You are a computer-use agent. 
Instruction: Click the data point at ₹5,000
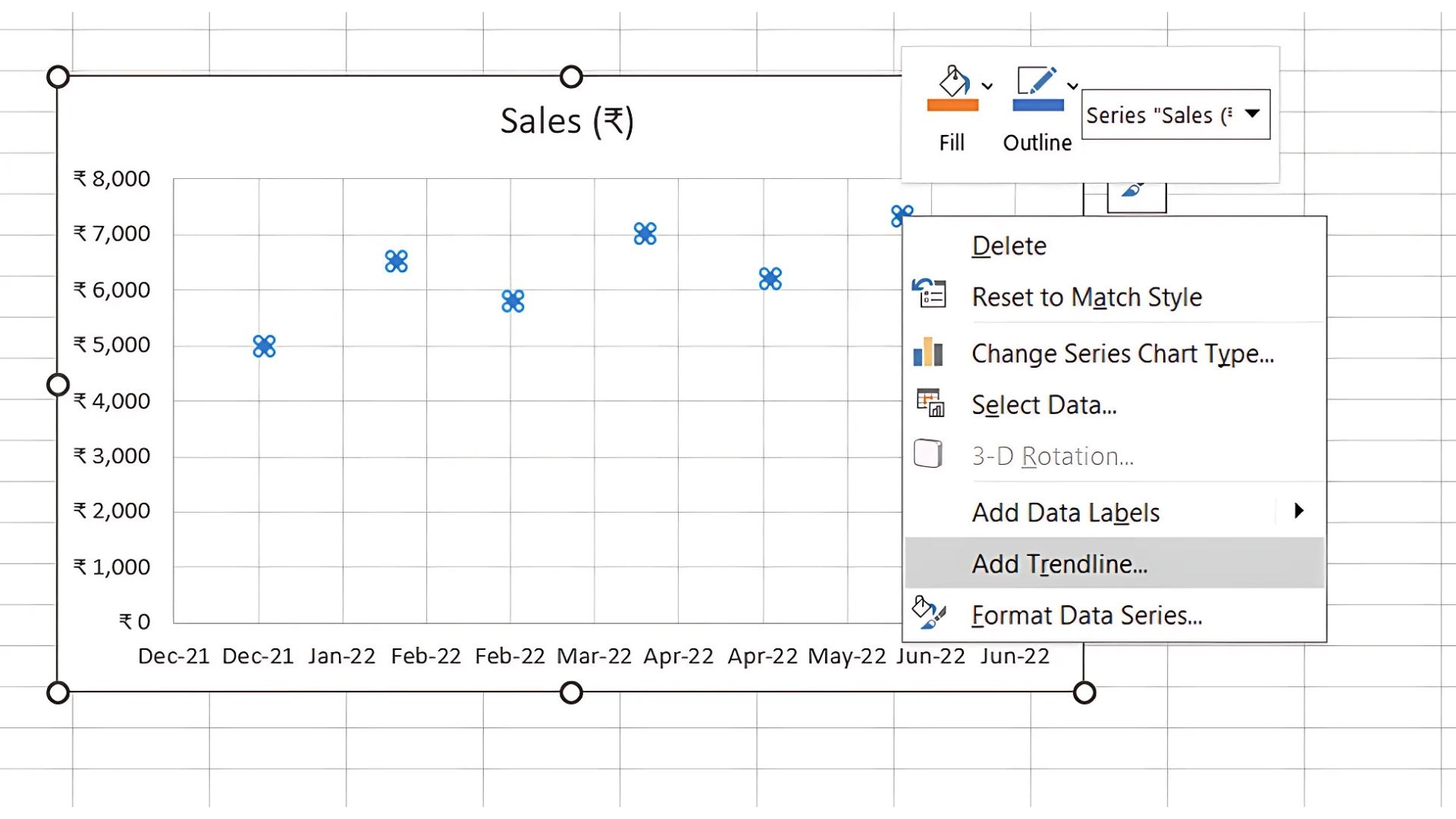click(x=264, y=347)
